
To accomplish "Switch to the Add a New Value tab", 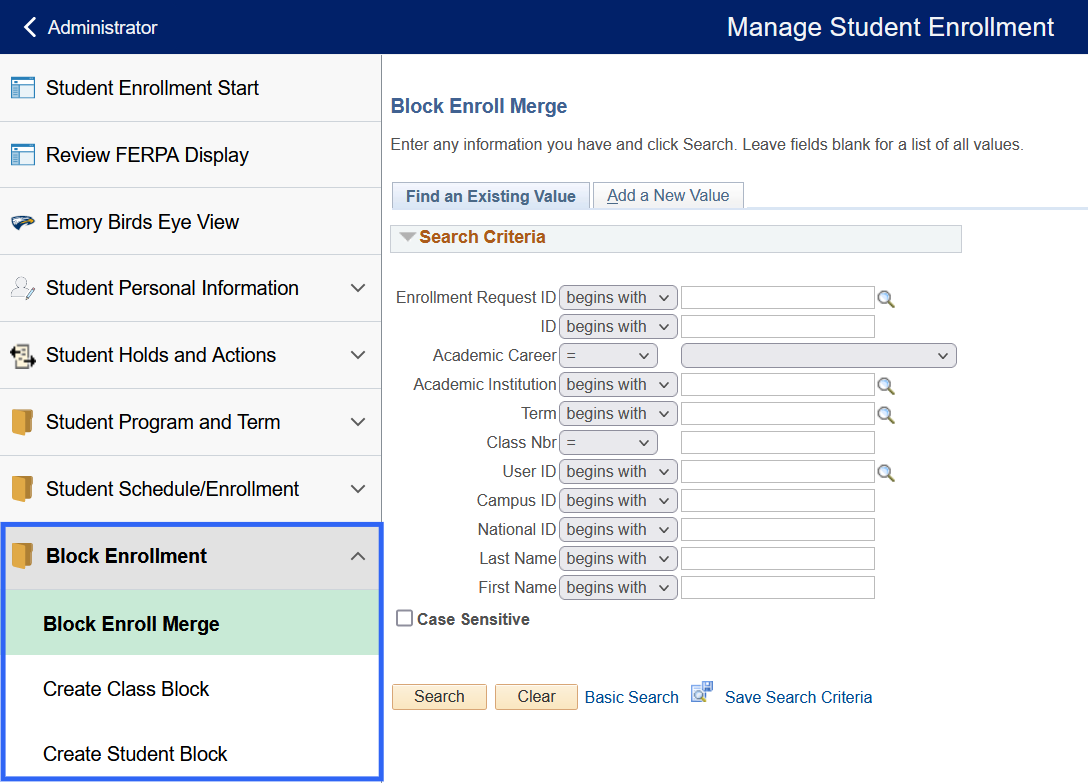I will coord(668,196).
